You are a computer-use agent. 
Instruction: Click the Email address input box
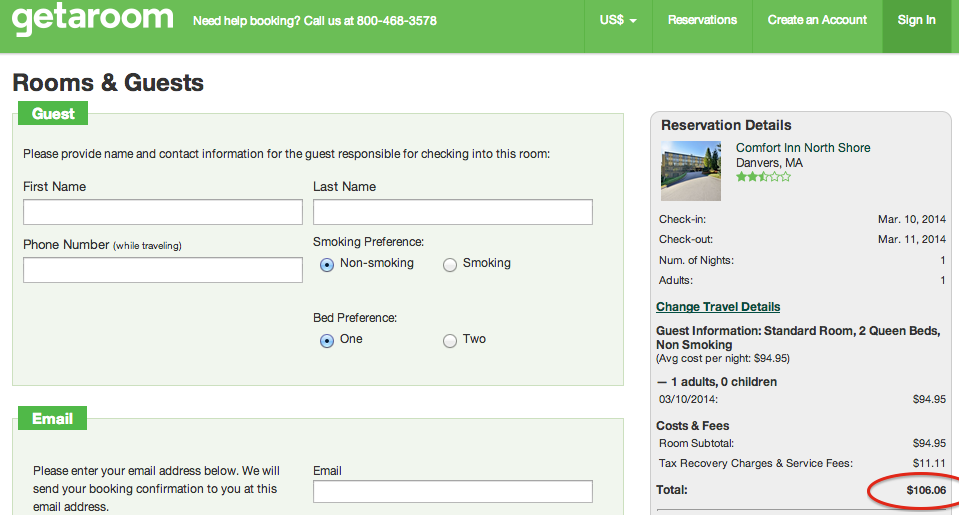point(453,491)
